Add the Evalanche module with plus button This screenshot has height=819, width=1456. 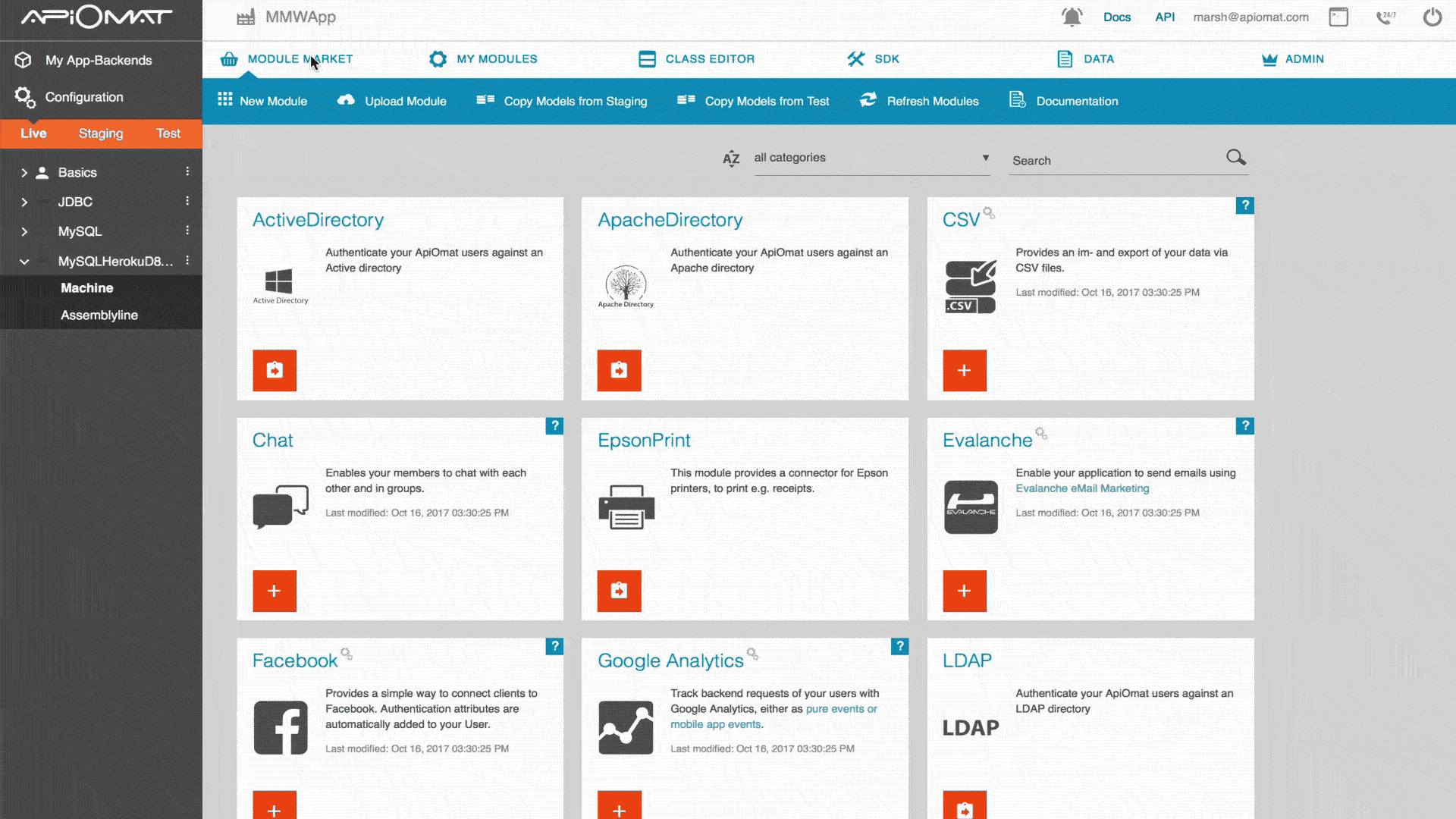tap(965, 591)
